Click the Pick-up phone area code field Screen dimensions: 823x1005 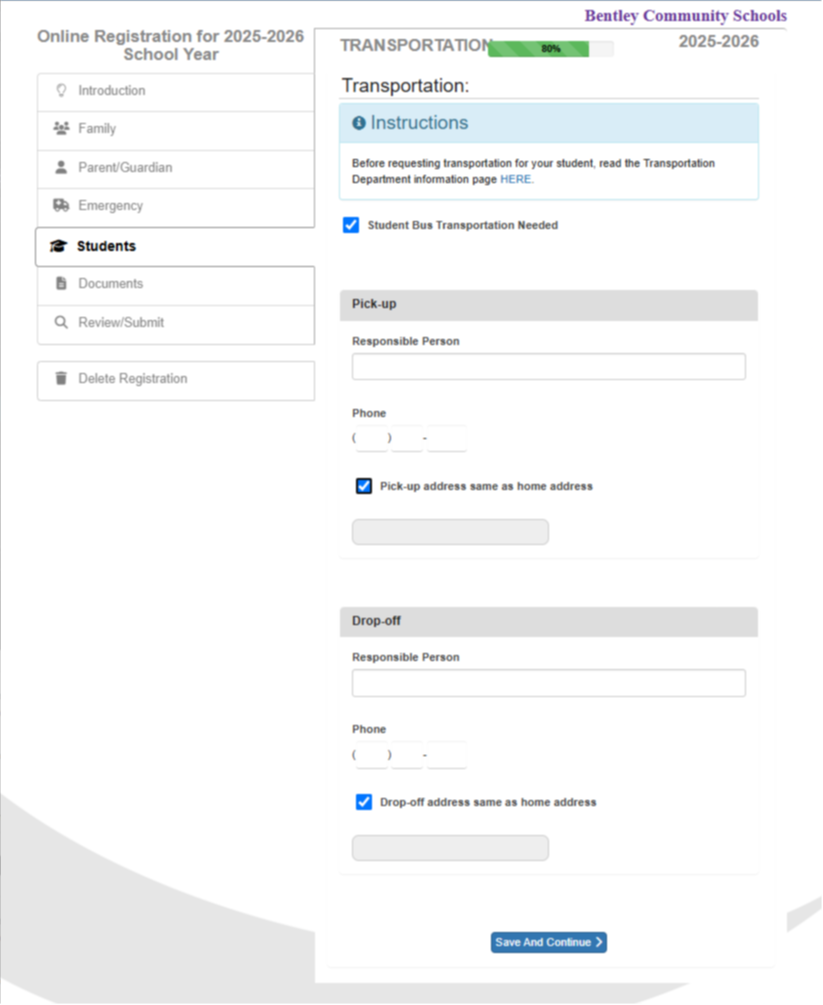point(372,438)
